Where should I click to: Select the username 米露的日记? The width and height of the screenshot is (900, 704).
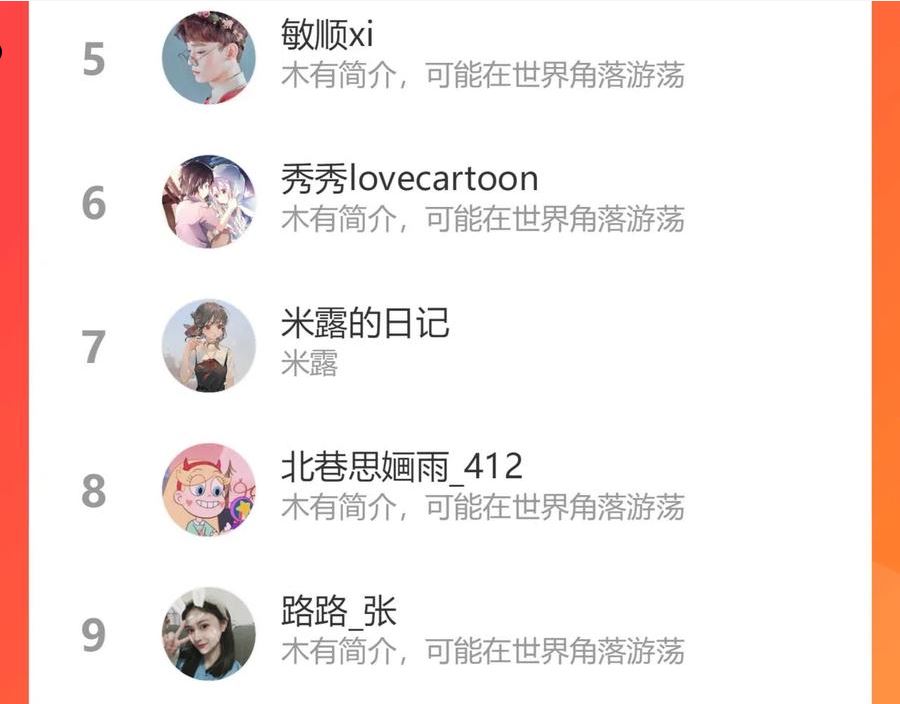point(365,322)
